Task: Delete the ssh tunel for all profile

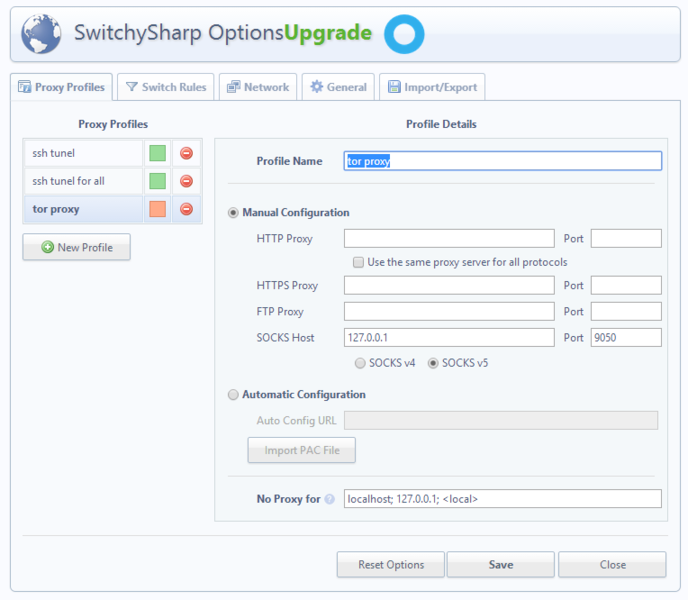Action: pos(186,181)
